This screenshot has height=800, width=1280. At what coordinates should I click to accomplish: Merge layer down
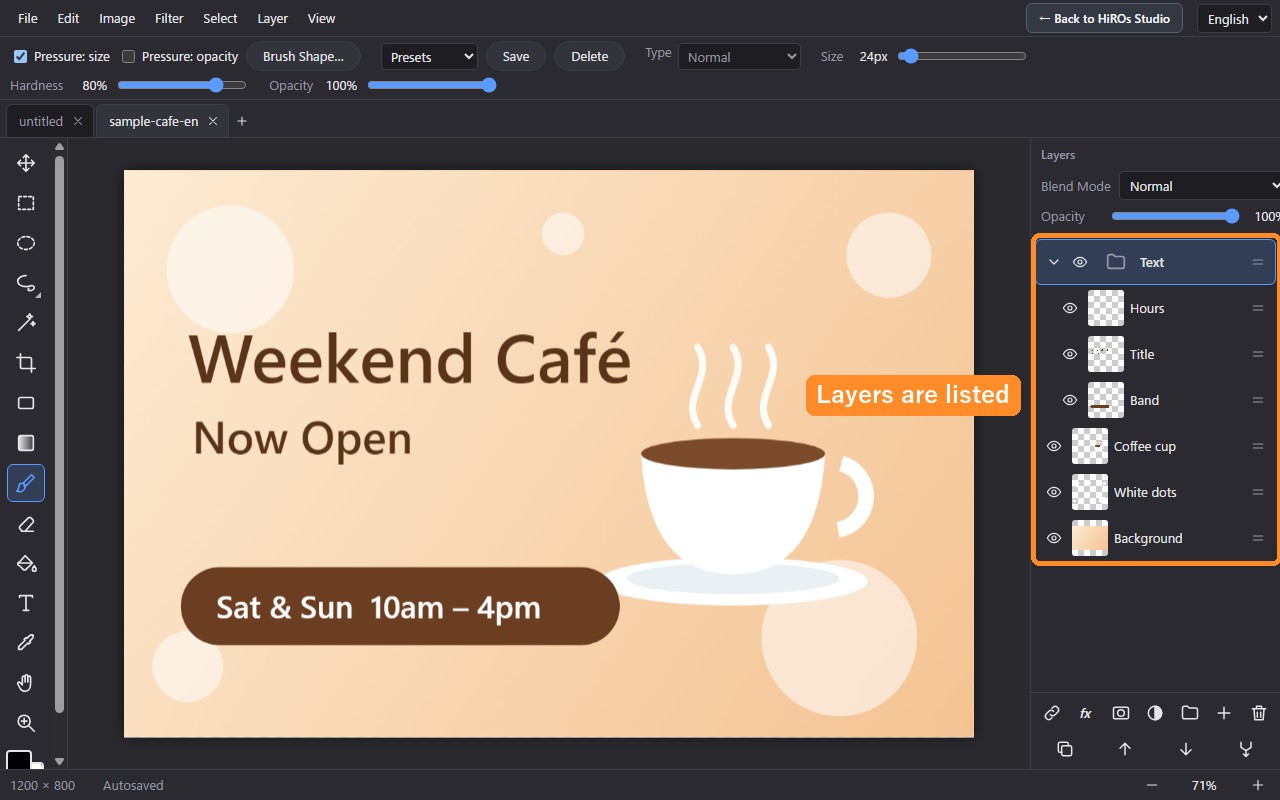click(1246, 749)
